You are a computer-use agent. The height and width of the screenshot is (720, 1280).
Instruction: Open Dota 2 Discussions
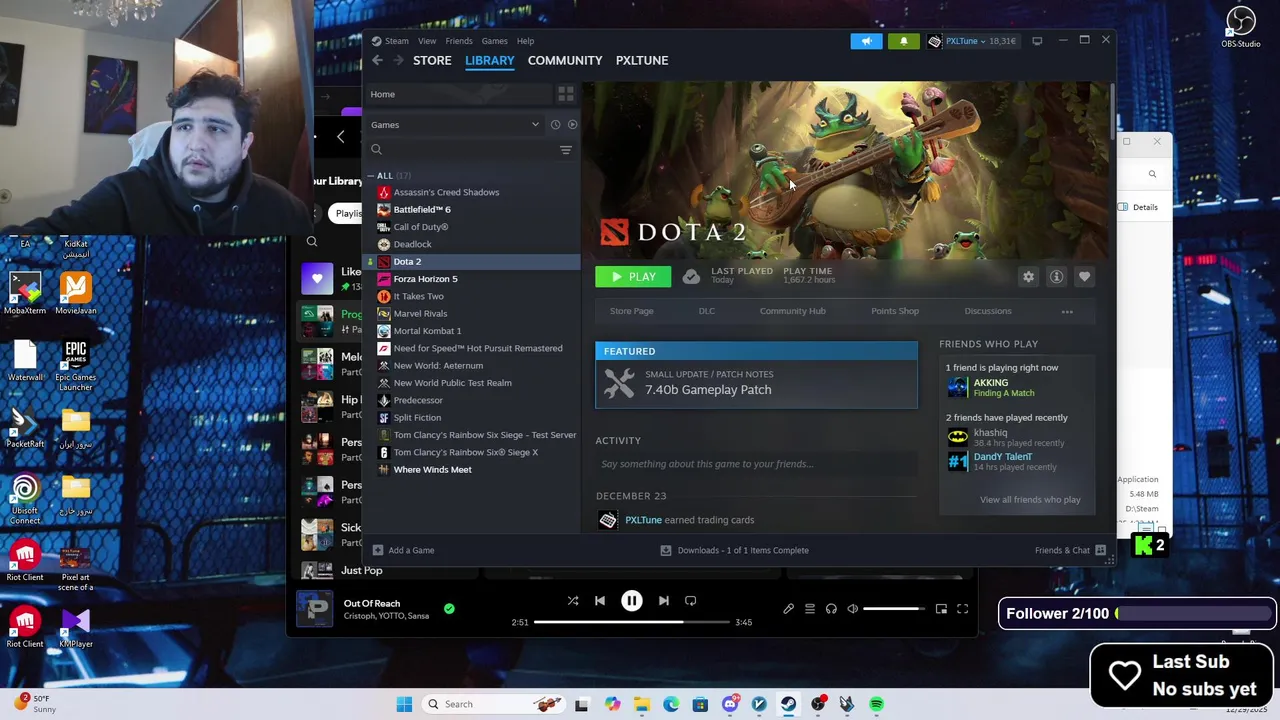(988, 311)
